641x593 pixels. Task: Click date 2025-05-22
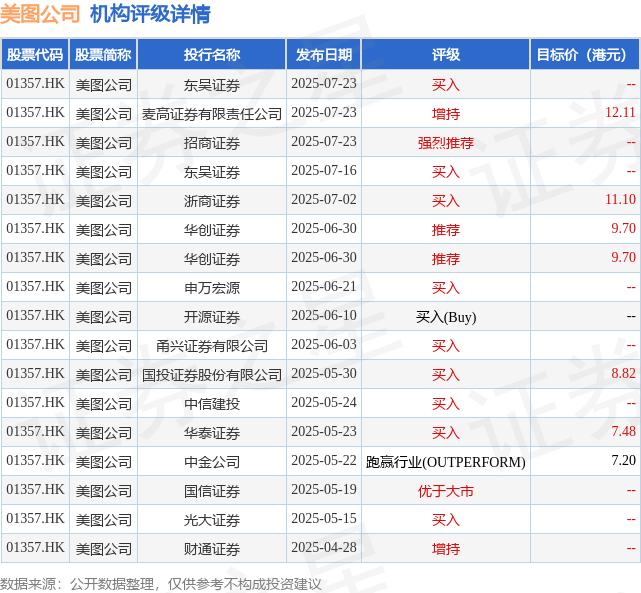(x=324, y=461)
